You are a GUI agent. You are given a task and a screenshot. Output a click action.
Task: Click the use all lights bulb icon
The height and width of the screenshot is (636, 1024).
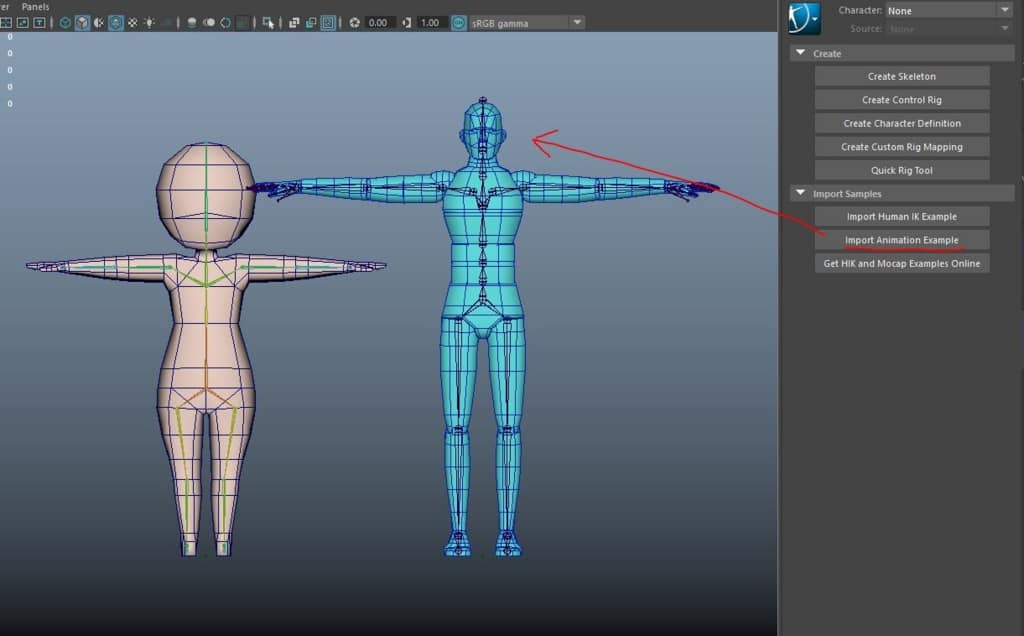tap(149, 22)
